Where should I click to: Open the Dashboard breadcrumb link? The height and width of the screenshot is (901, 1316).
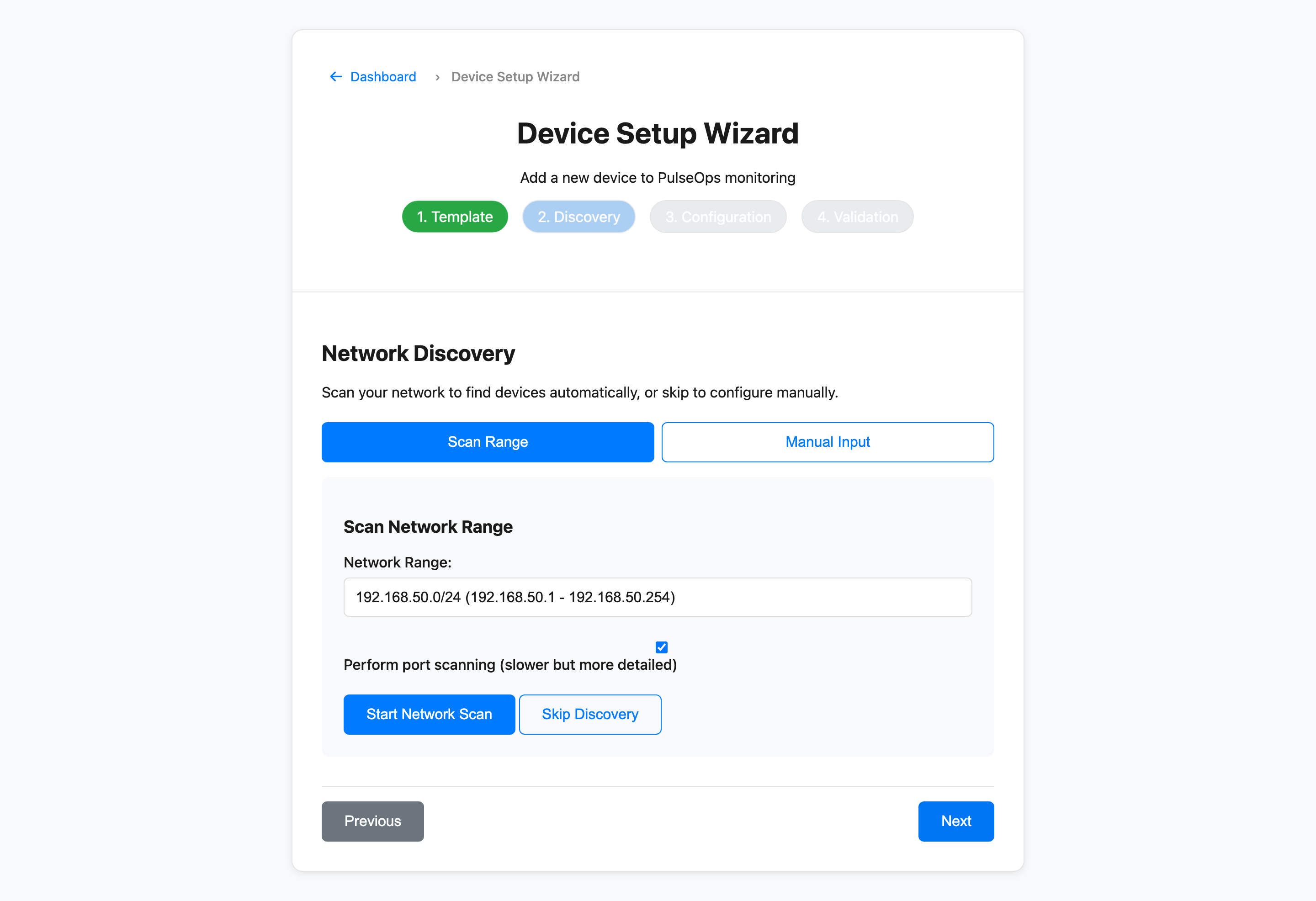pyautogui.click(x=383, y=76)
